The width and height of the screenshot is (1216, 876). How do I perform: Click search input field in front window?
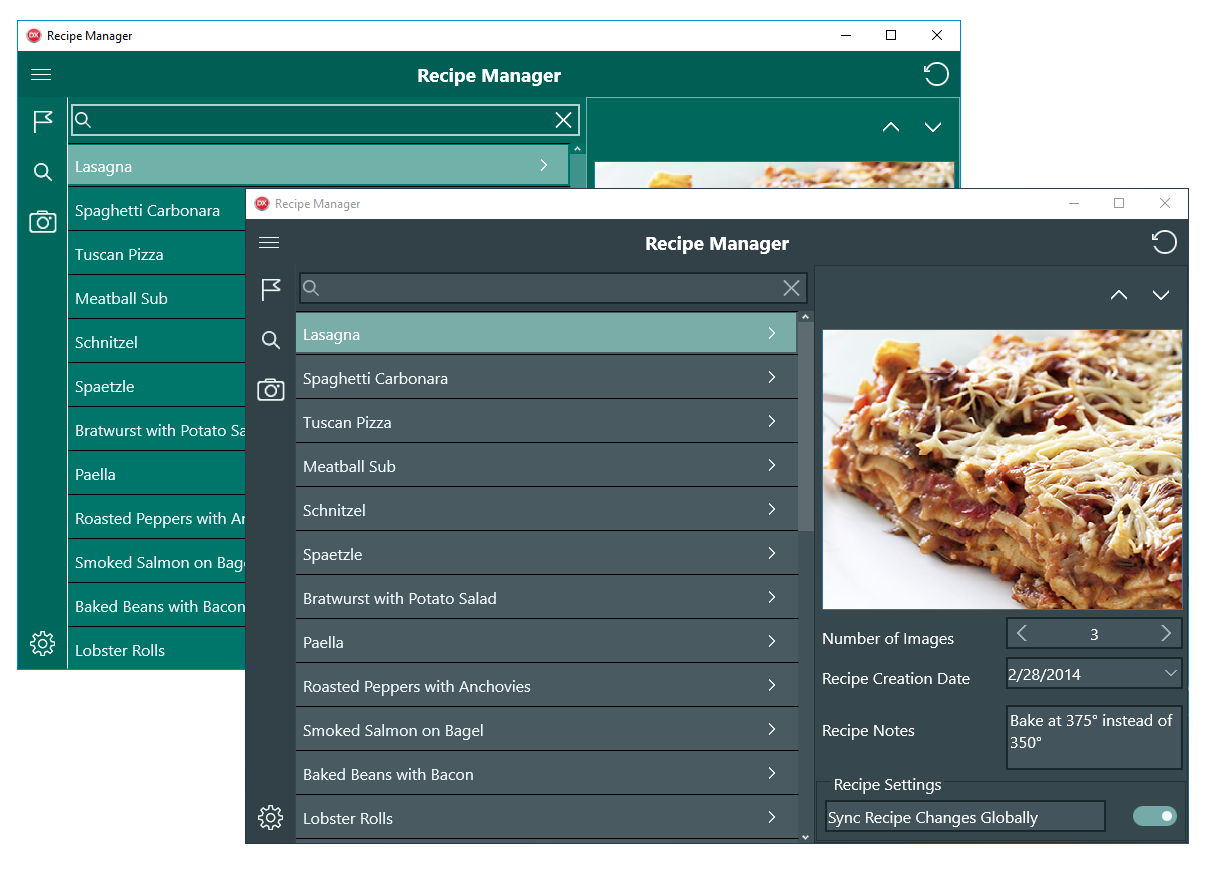point(553,288)
